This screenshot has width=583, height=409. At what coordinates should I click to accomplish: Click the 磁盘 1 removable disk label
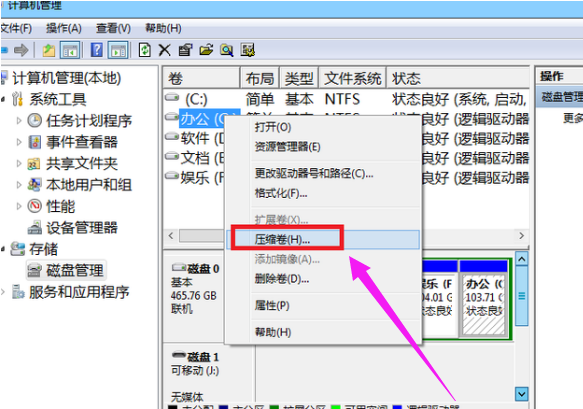[203, 357]
